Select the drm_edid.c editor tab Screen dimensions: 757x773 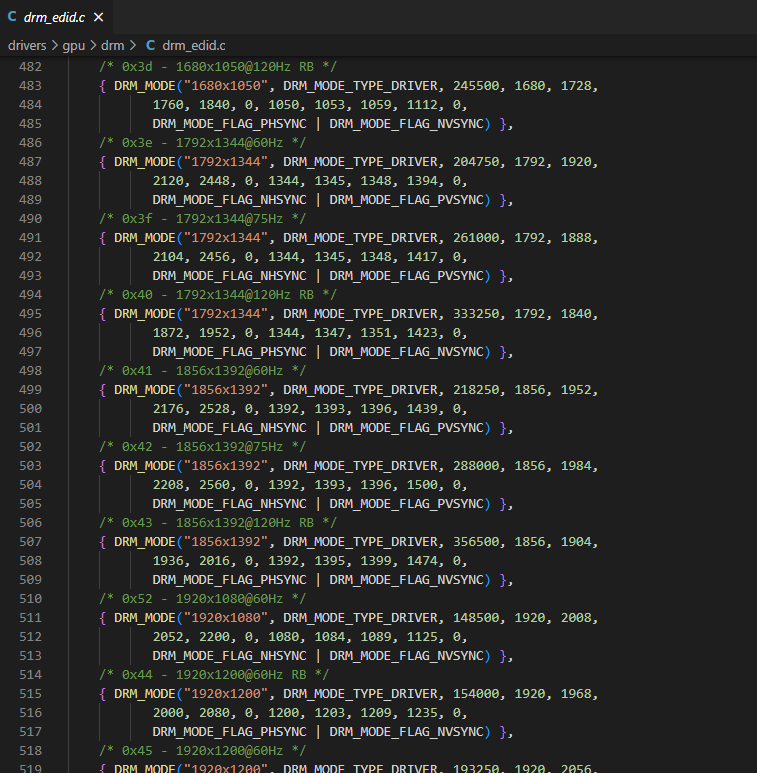tap(56, 17)
